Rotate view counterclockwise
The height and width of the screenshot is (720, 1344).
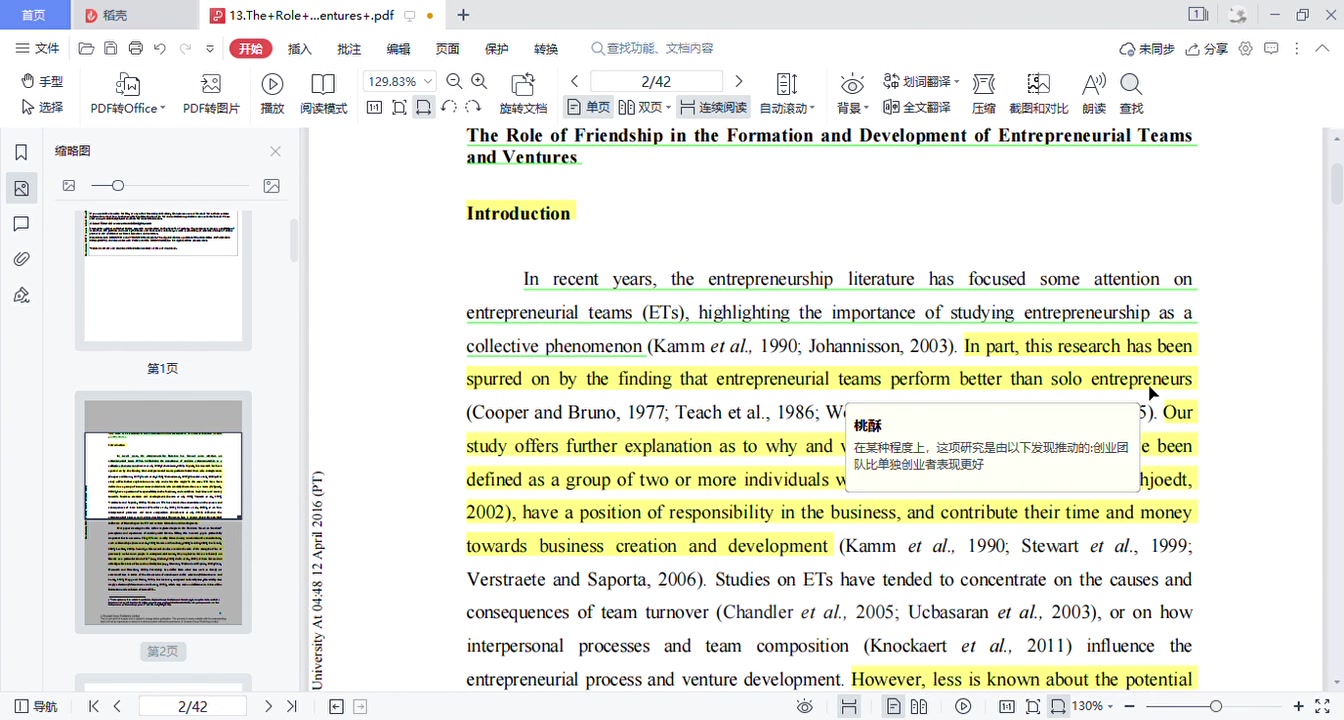tap(449, 107)
